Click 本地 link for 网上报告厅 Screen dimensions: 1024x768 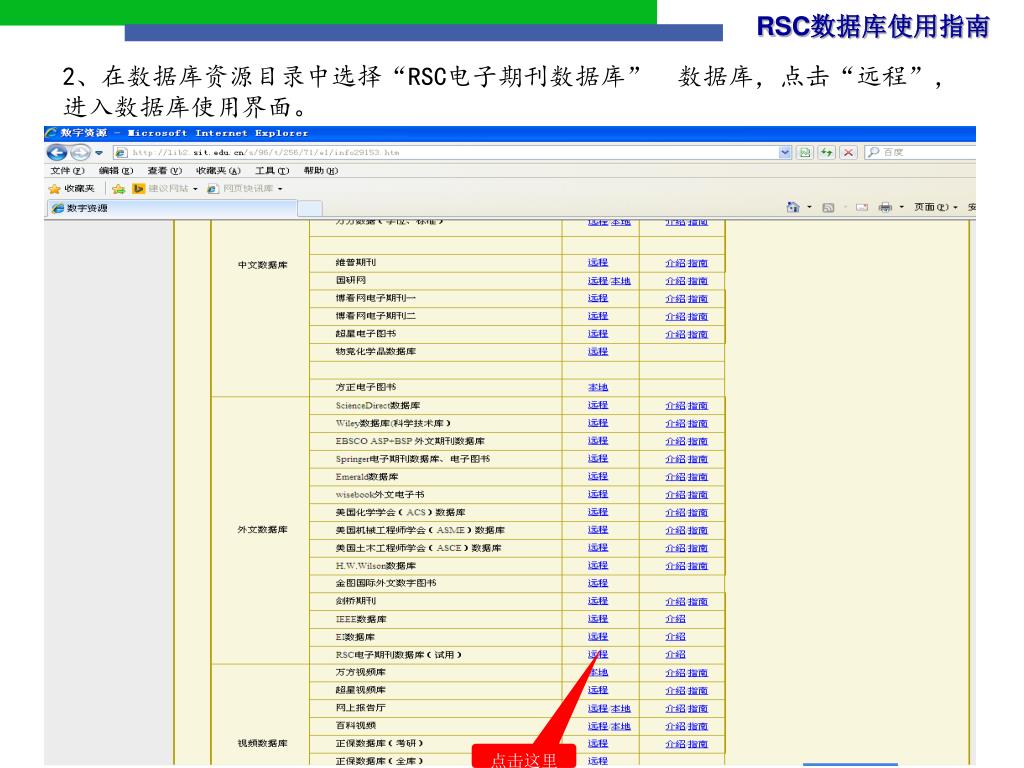[620, 709]
